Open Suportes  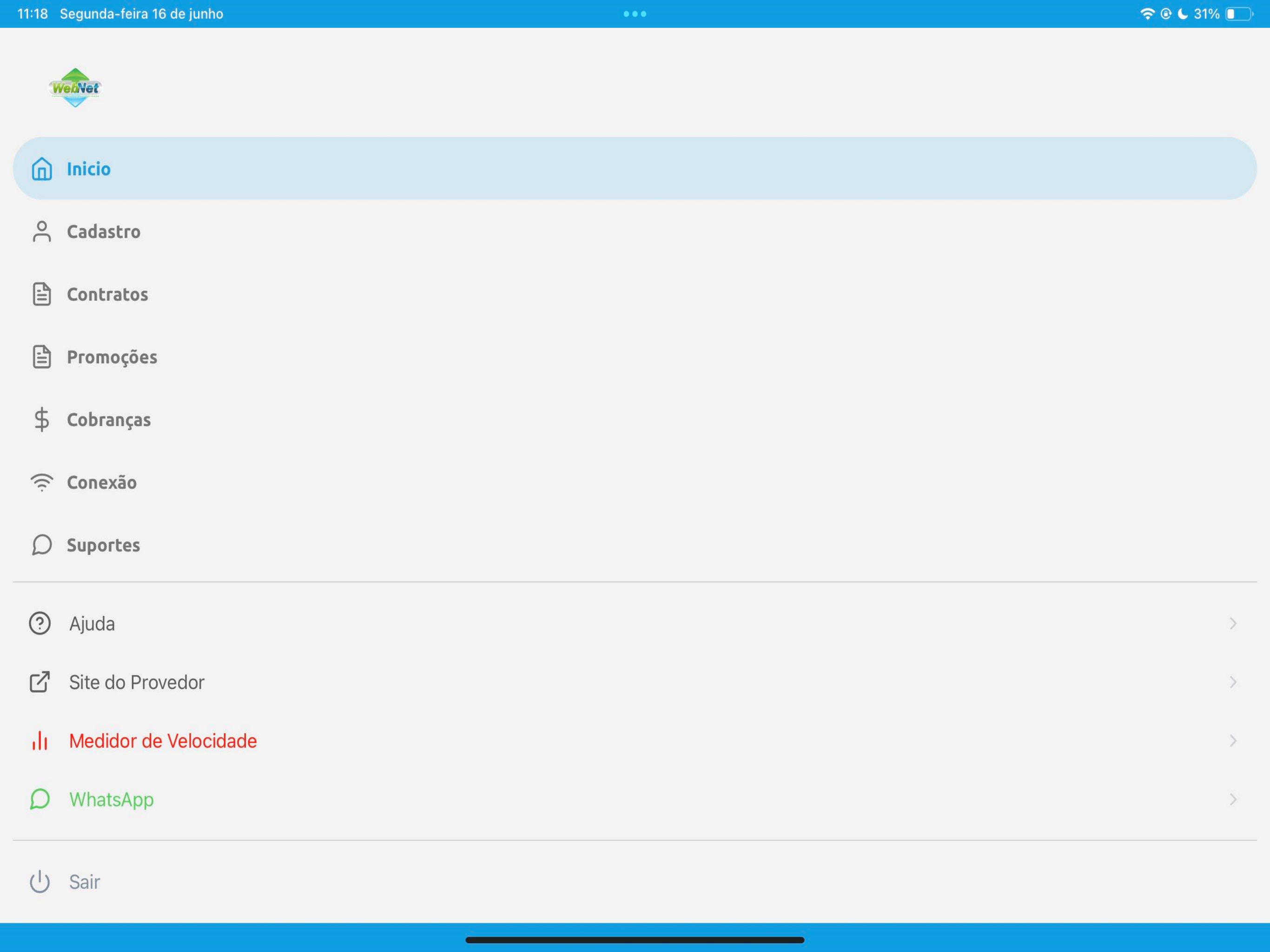tap(635, 545)
